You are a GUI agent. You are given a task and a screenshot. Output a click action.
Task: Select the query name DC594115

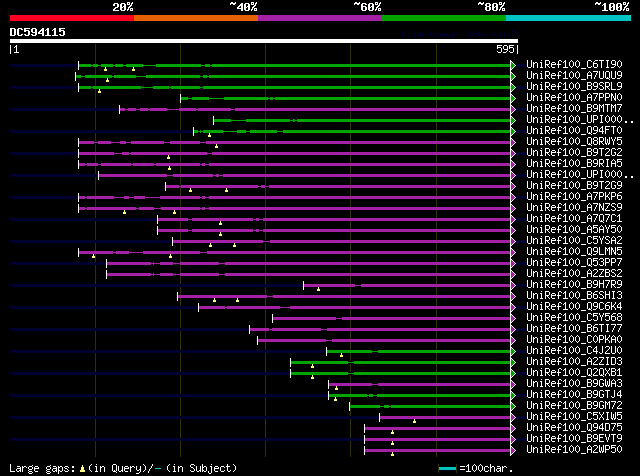(38, 32)
